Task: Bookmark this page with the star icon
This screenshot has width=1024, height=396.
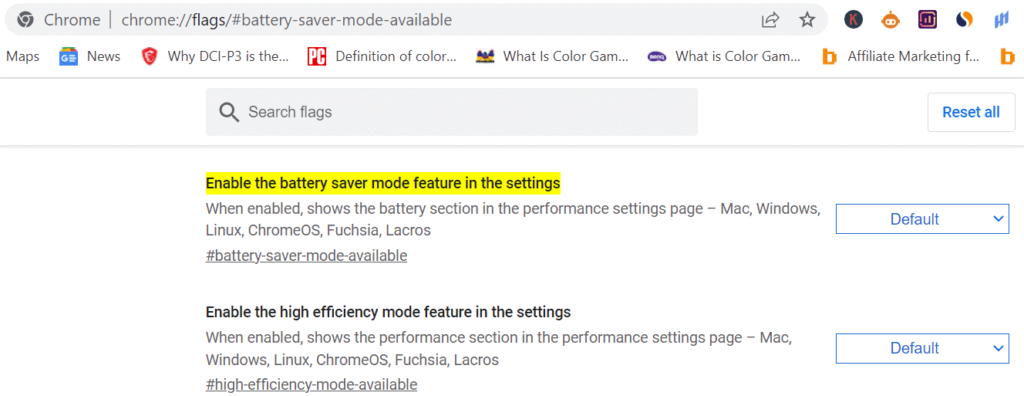Action: pos(807,20)
